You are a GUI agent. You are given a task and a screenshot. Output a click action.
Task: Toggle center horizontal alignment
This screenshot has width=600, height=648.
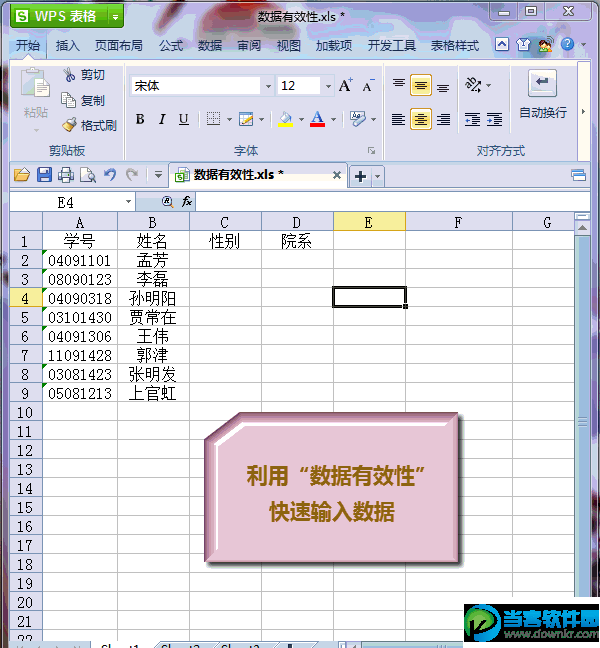(421, 119)
